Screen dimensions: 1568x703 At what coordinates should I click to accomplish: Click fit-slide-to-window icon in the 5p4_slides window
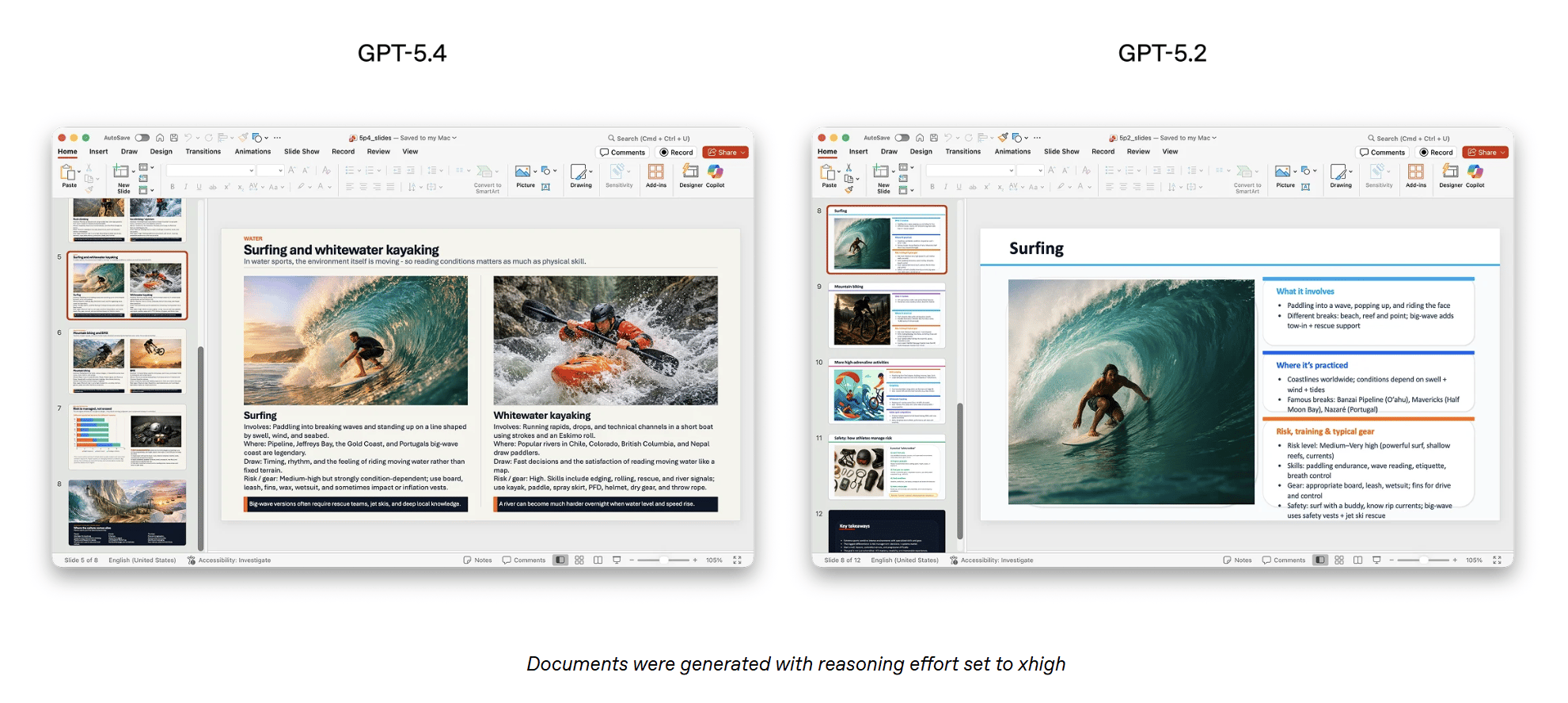pyautogui.click(x=737, y=560)
